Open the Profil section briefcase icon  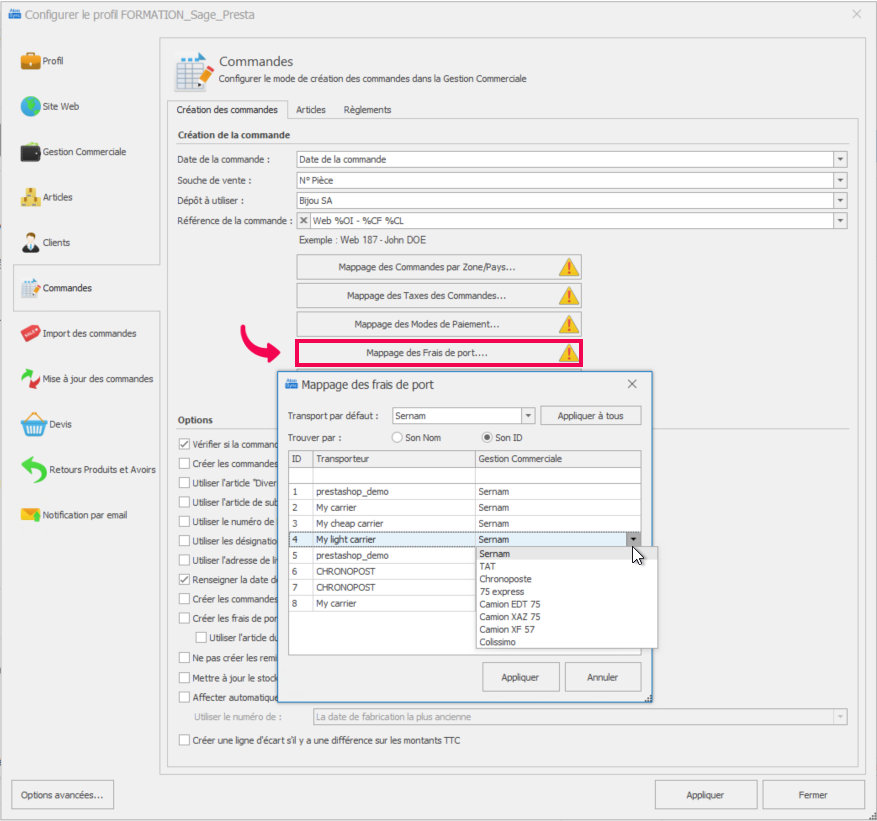(30, 61)
